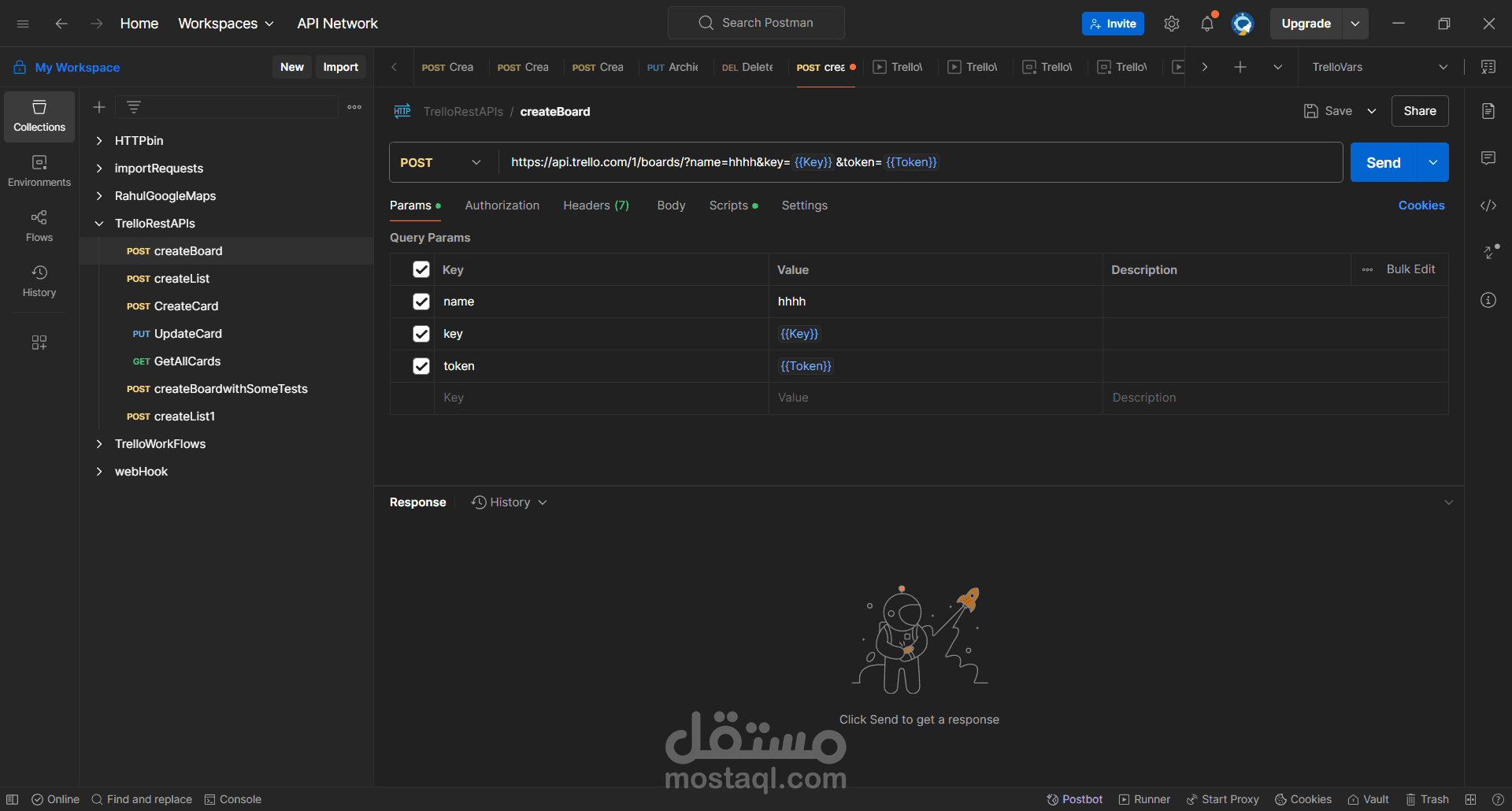Open the collections filter icon
This screenshot has width=1512, height=811.
coord(134,107)
